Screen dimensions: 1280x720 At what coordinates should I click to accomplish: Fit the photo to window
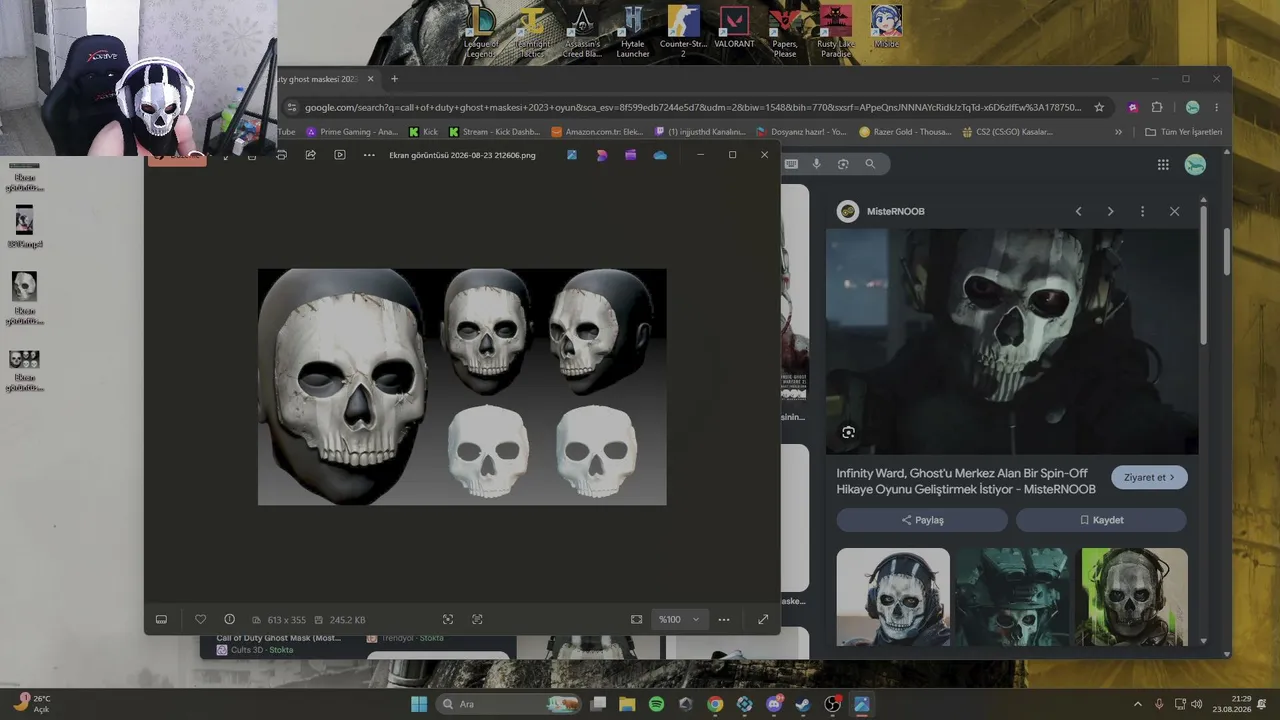pos(636,619)
